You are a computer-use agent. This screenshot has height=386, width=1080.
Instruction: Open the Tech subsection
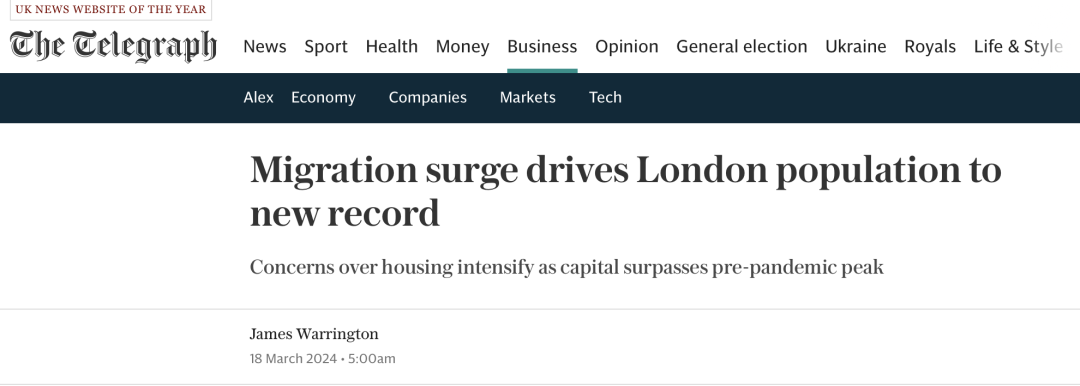coord(605,97)
